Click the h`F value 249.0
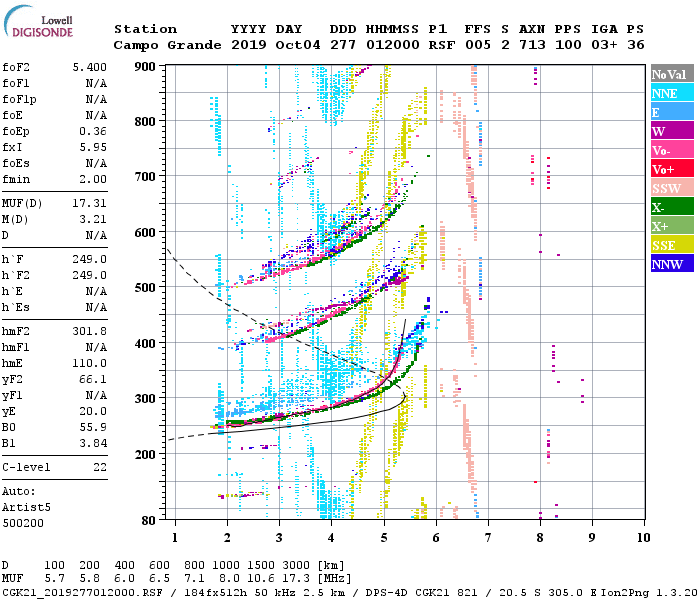The height and width of the screenshot is (600, 700). coord(90,259)
